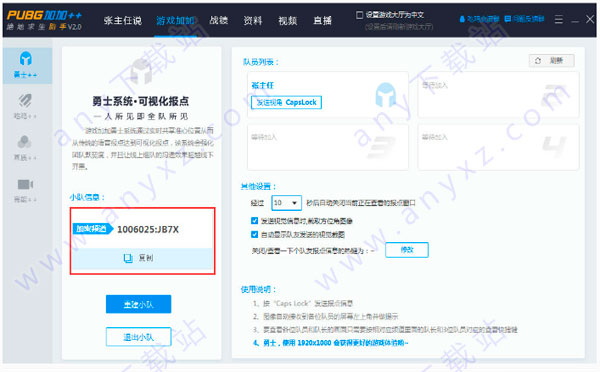Click the PUBG加加++ logo
This screenshot has height=372, width=600.
click(44, 20)
